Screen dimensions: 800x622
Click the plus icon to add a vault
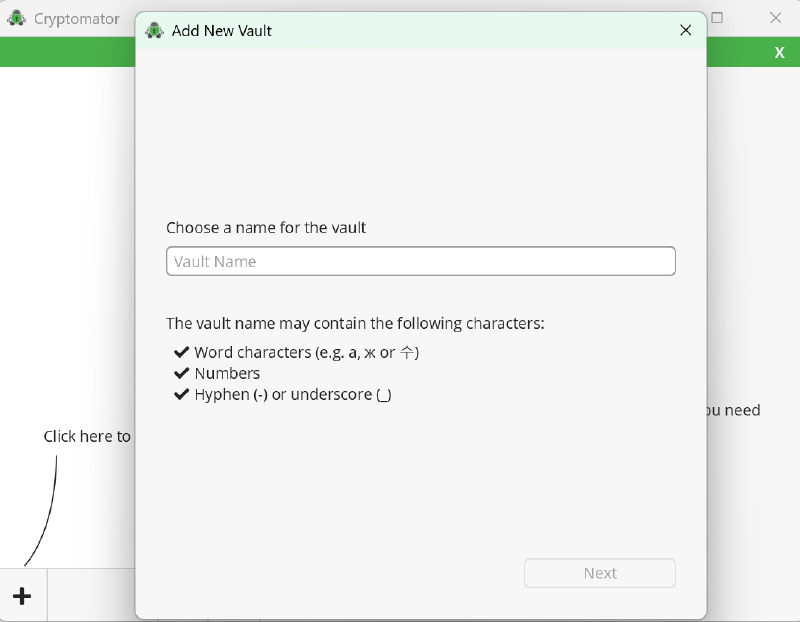click(22, 597)
